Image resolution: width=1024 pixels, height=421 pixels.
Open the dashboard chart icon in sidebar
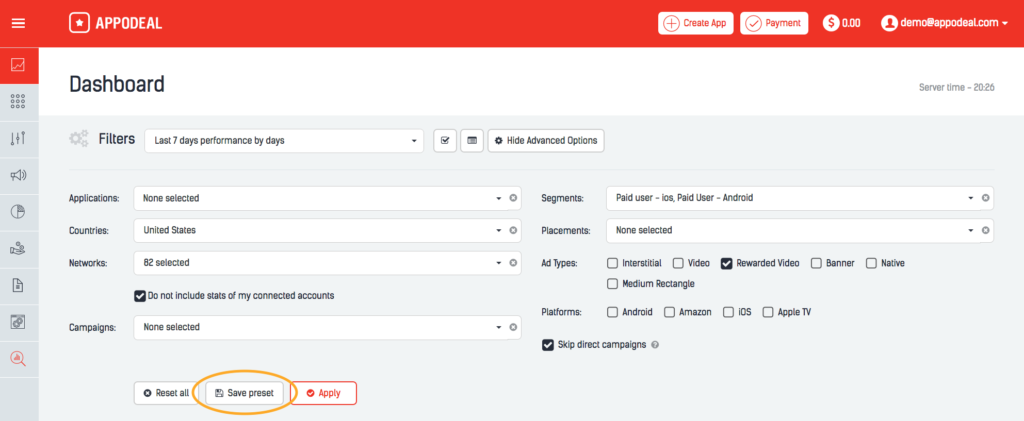18,65
